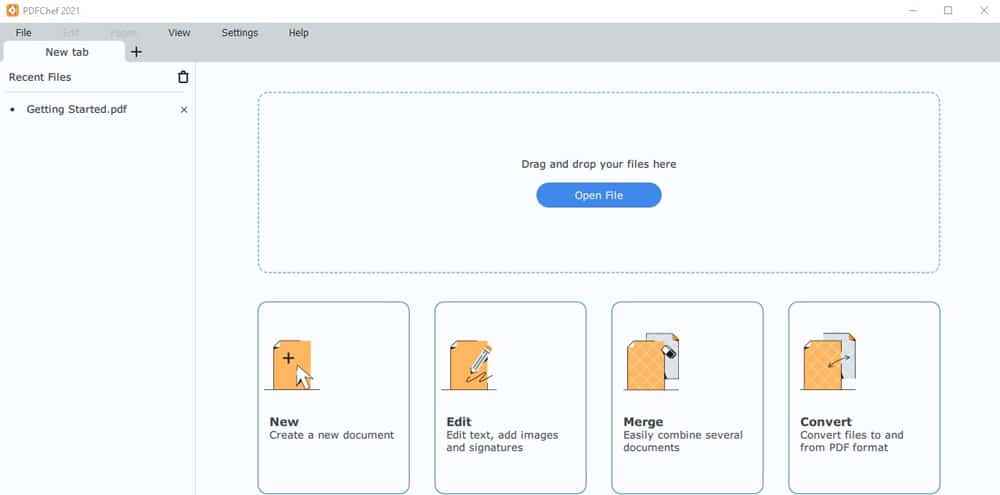1000x495 pixels.
Task: Open the Settings menu
Action: click(240, 33)
